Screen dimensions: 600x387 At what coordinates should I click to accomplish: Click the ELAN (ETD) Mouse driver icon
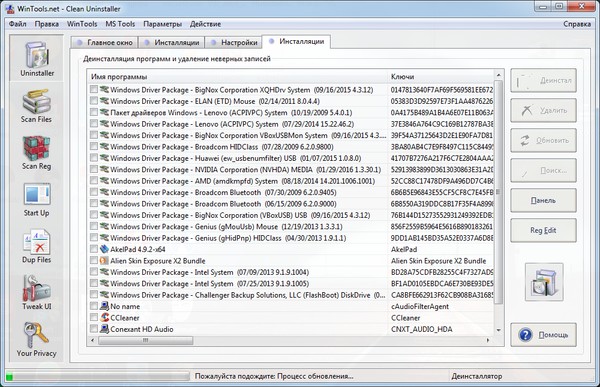104,101
